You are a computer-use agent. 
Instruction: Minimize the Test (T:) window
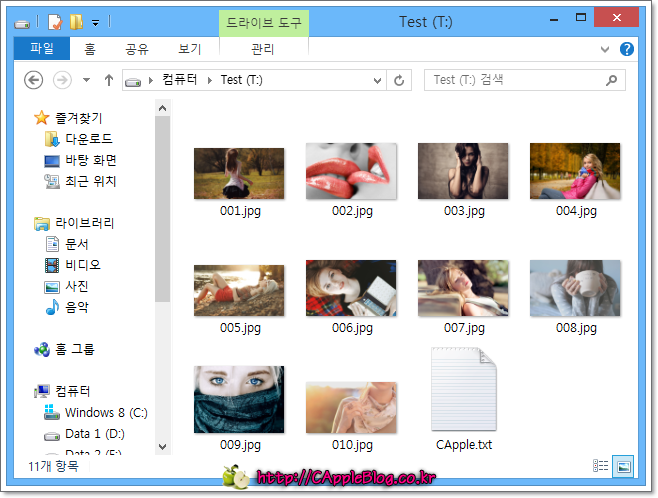click(554, 19)
